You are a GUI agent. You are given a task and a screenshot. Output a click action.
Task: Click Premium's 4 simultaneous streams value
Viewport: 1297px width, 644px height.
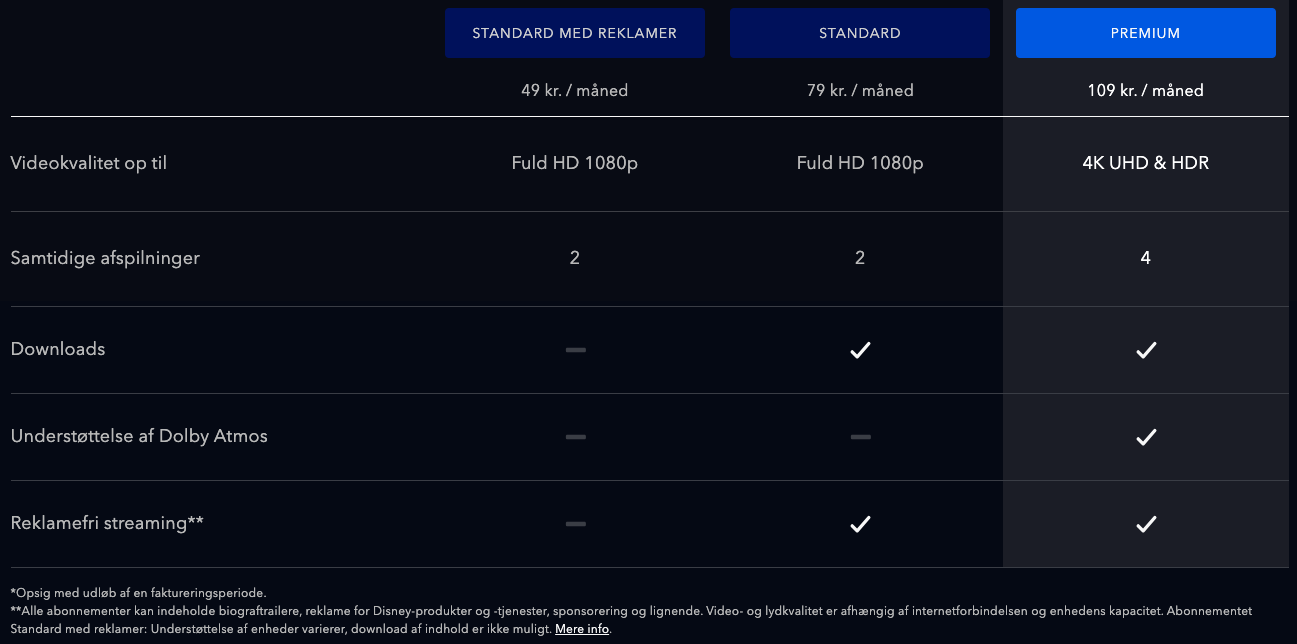1145,258
